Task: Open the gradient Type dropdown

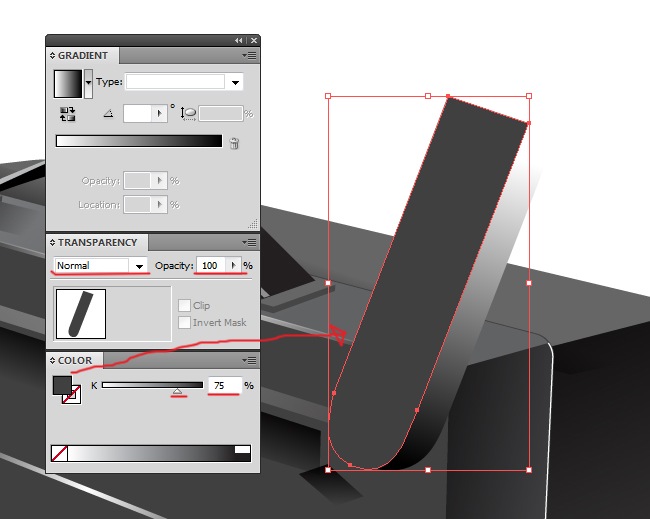Action: 235,82
